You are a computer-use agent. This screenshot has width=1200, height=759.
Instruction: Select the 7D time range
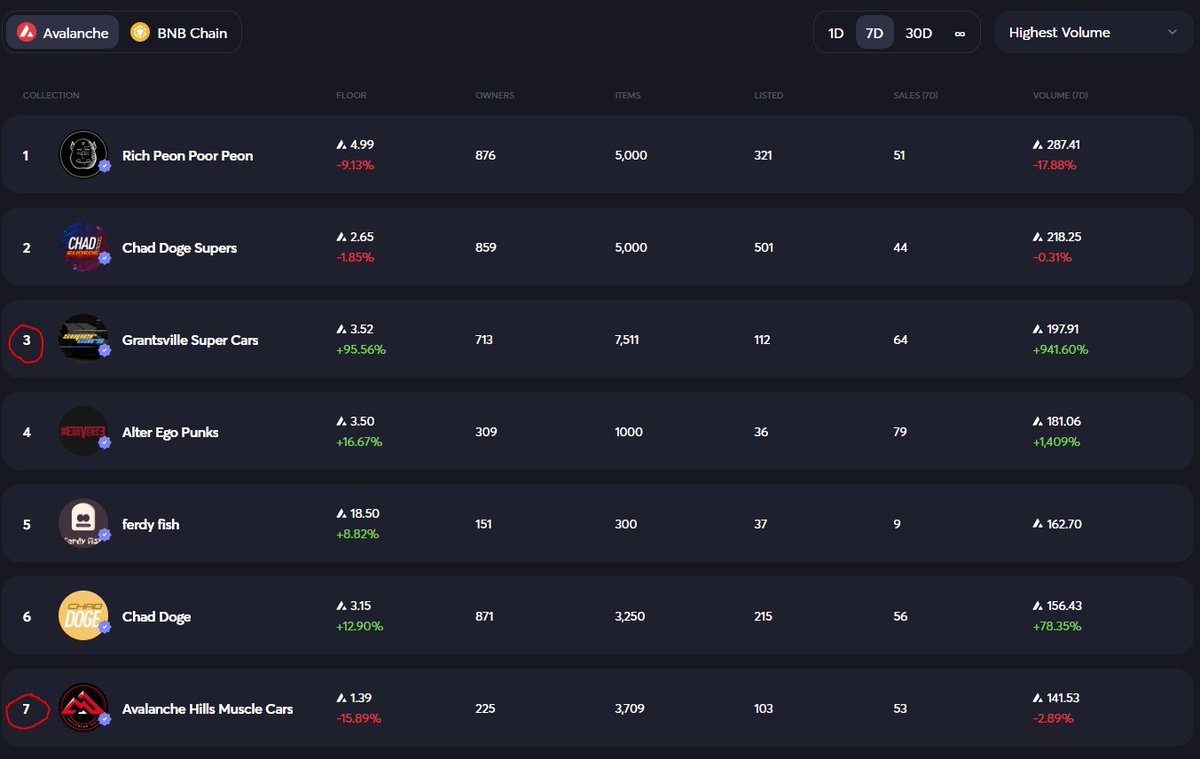point(875,33)
